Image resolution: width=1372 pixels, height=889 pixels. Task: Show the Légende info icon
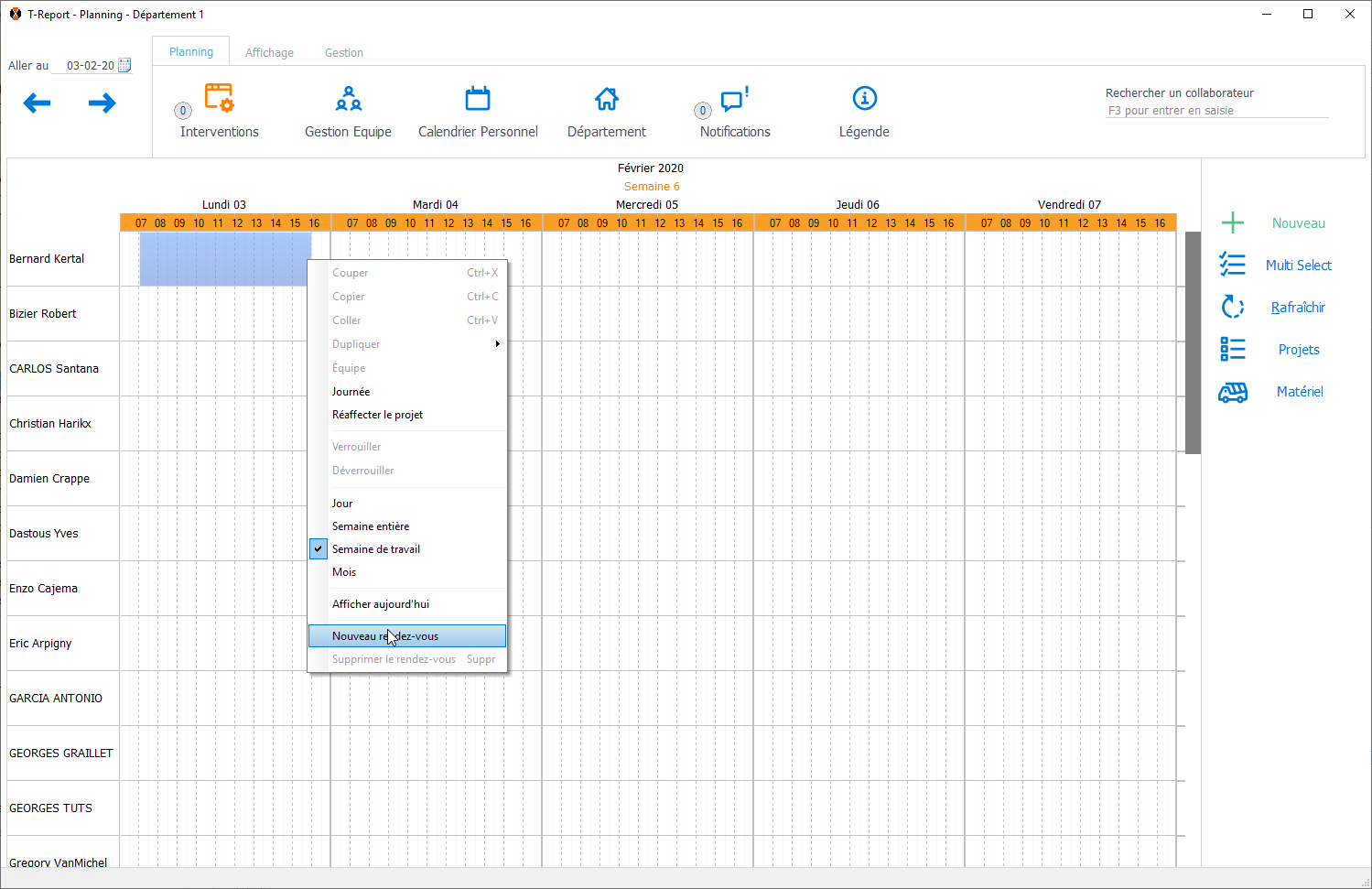pos(864,98)
